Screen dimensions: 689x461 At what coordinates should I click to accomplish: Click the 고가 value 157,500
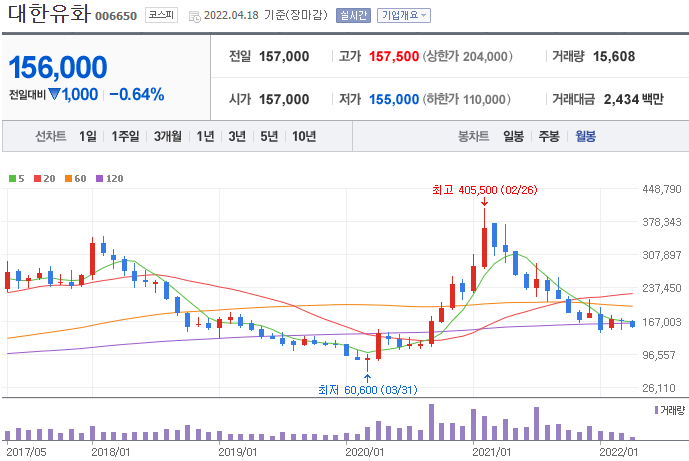click(x=394, y=56)
